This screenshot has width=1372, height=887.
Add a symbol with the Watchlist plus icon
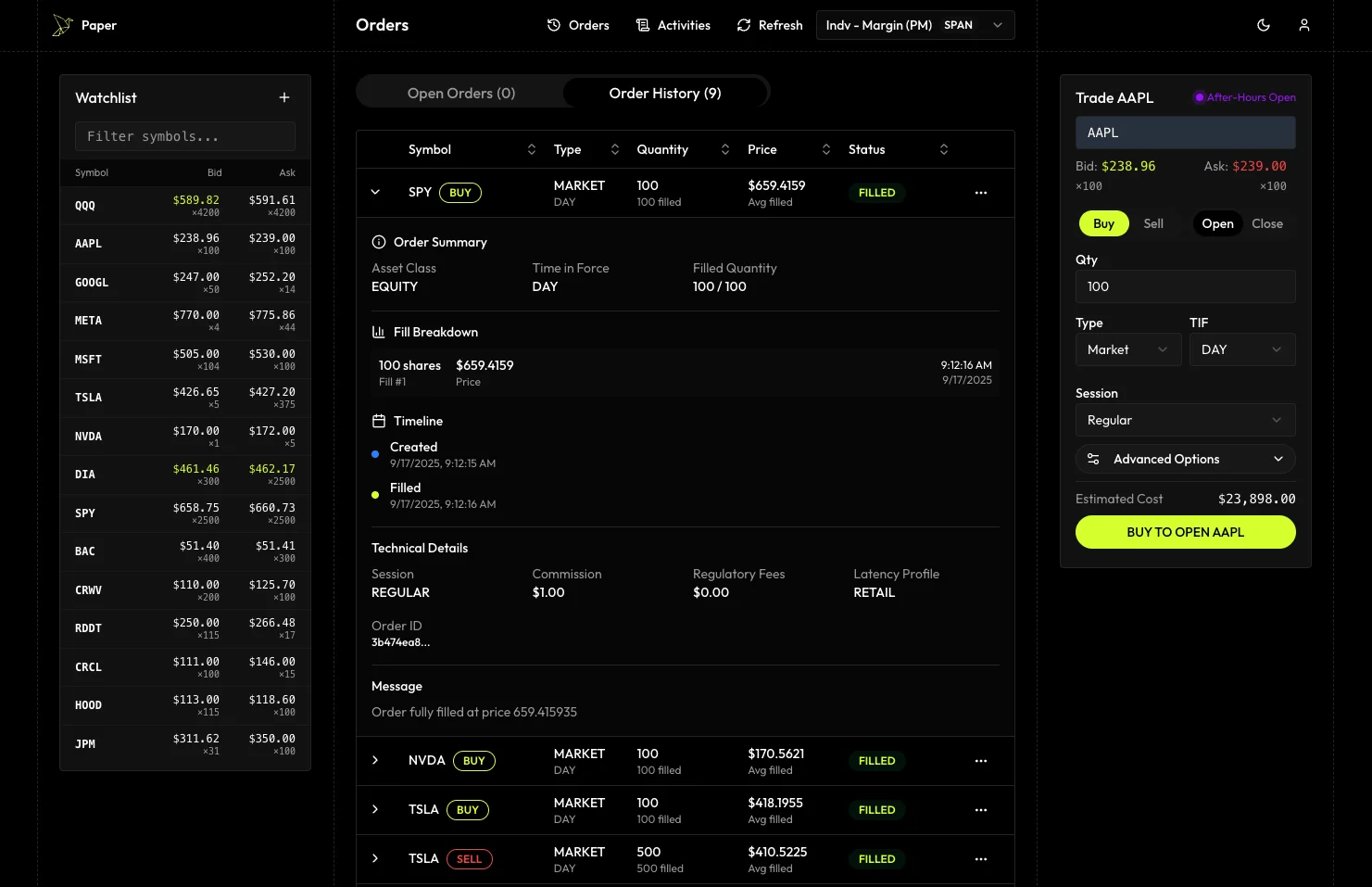[x=284, y=97]
